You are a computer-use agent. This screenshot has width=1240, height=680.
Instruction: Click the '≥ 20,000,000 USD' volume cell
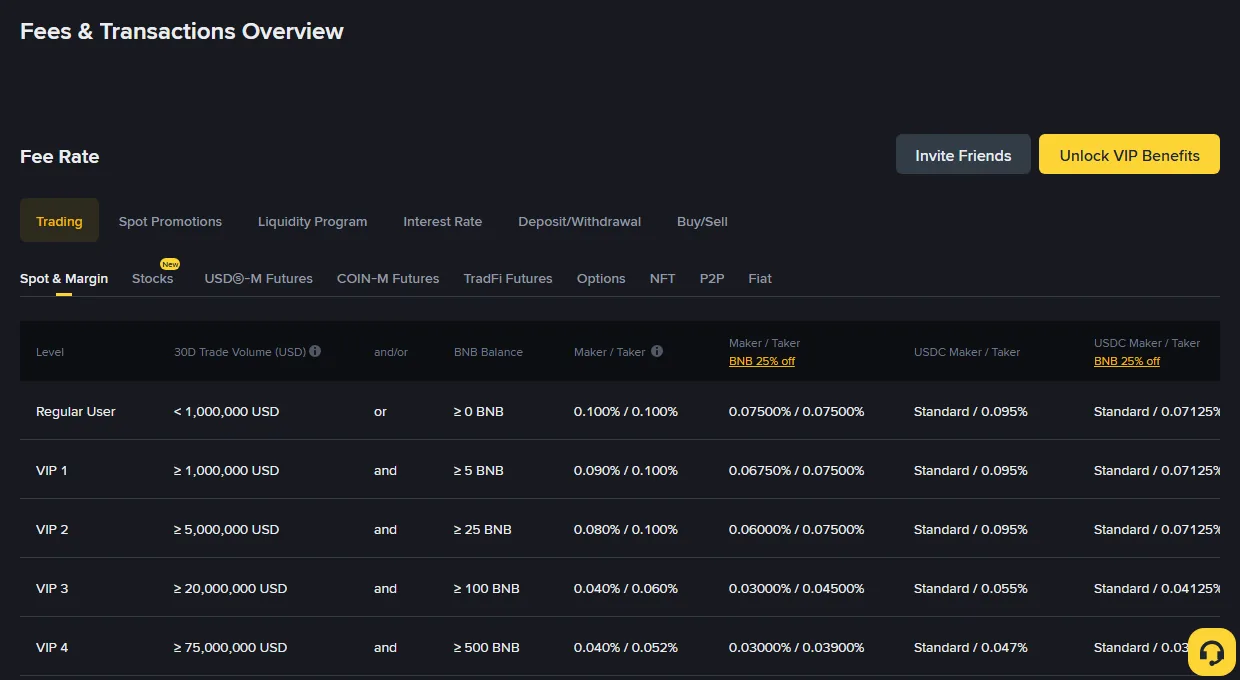231,588
